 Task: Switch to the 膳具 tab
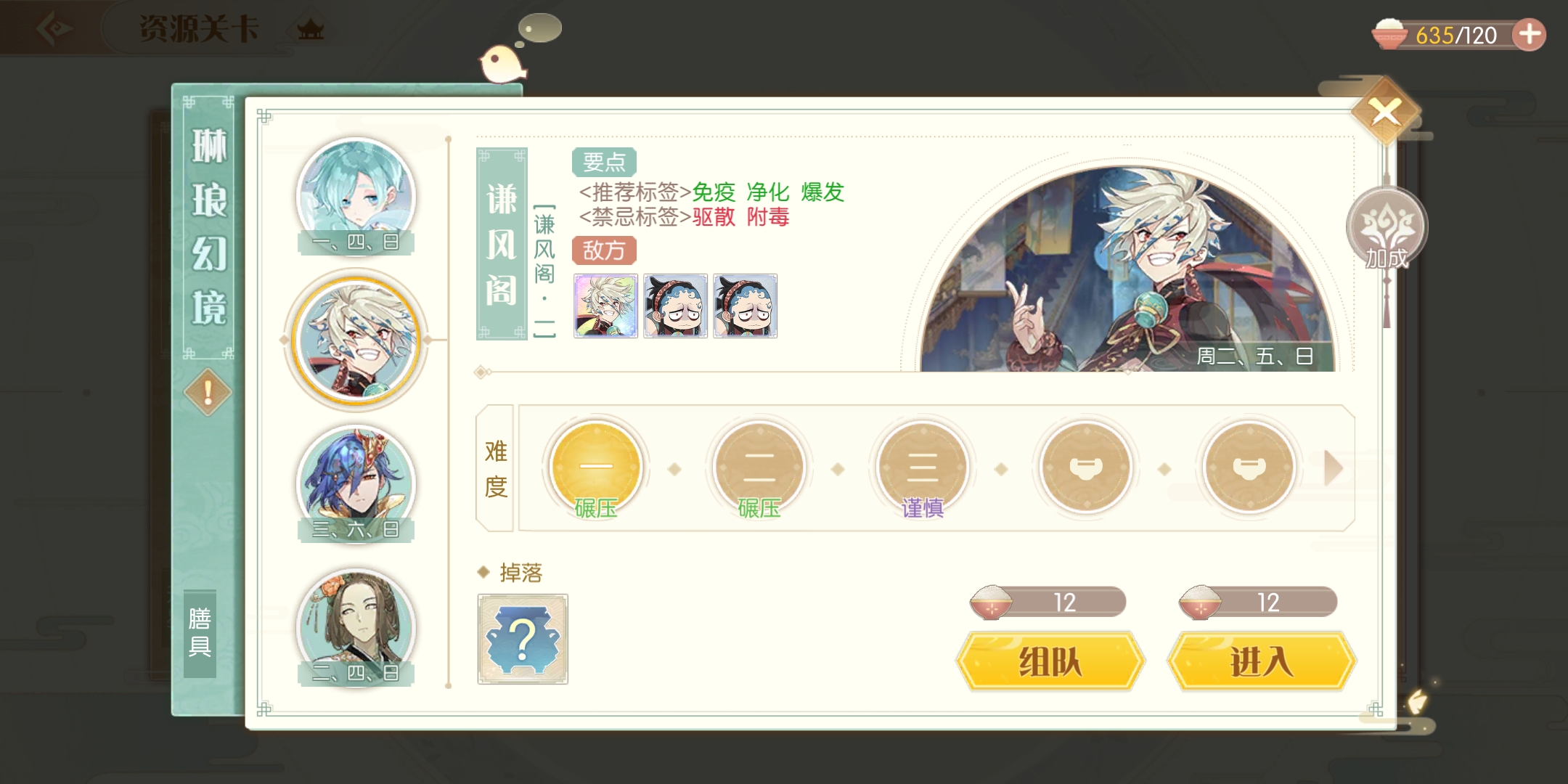[x=200, y=633]
